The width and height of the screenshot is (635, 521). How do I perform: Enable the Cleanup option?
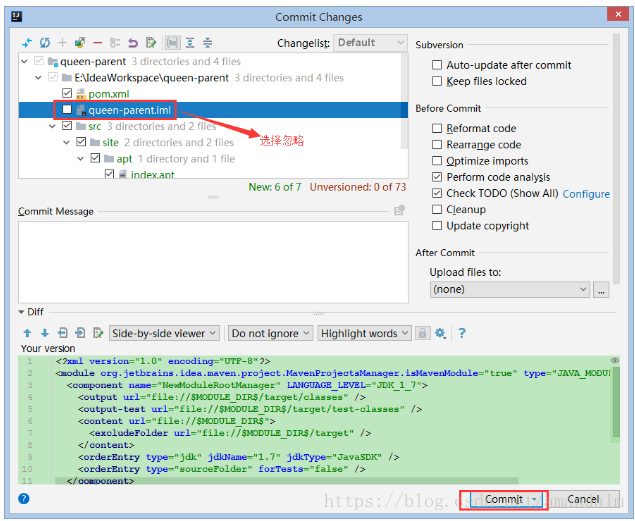pyautogui.click(x=437, y=209)
